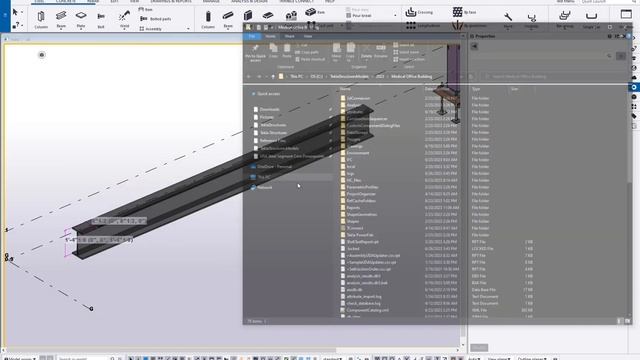
Task: Open the Concrete ribbon tab
Action: coord(65,1)
